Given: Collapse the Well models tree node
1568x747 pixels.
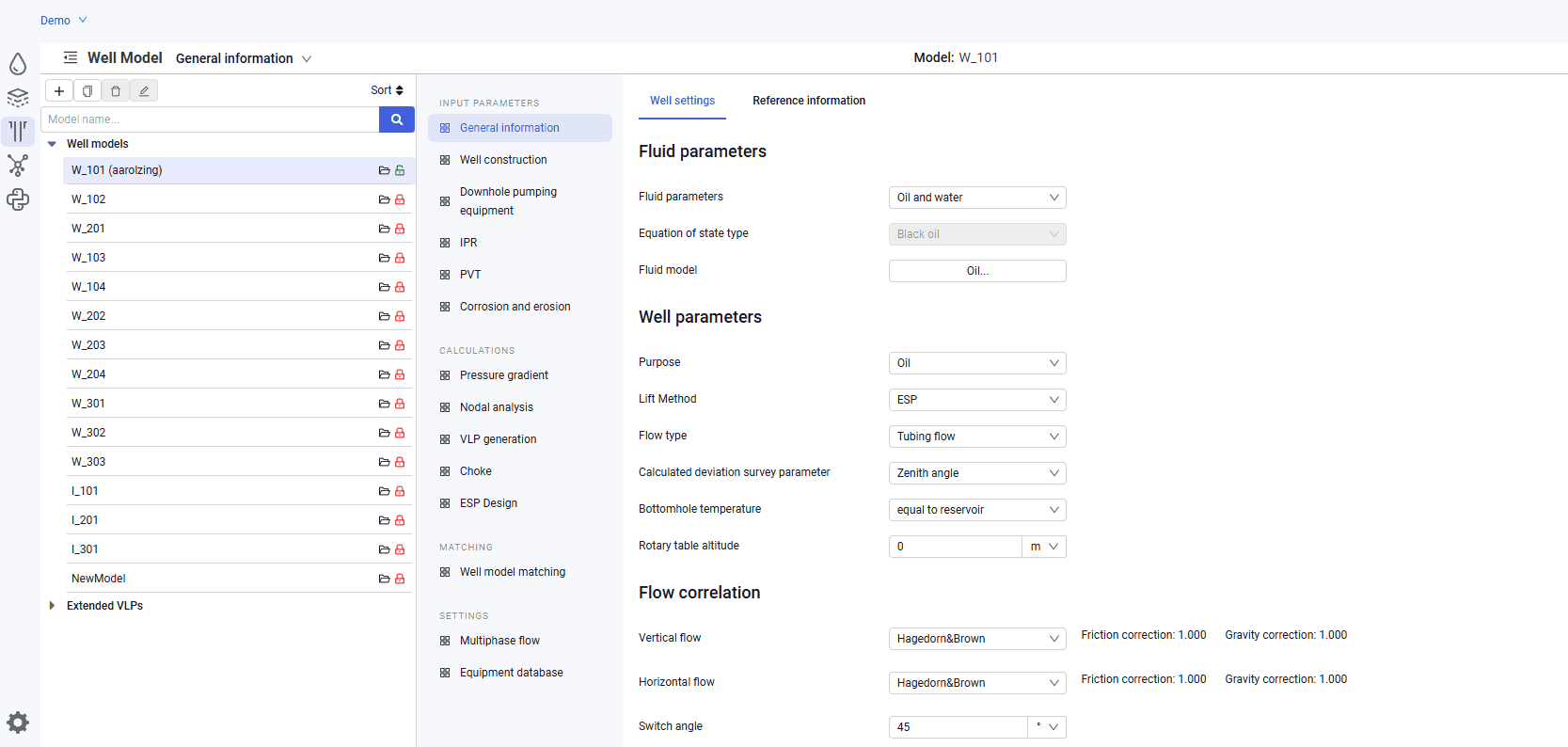Looking at the screenshot, I should (x=52, y=144).
